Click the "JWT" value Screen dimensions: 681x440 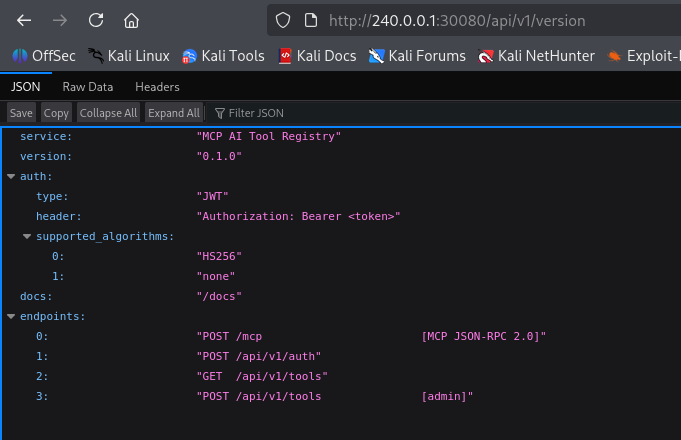point(213,196)
